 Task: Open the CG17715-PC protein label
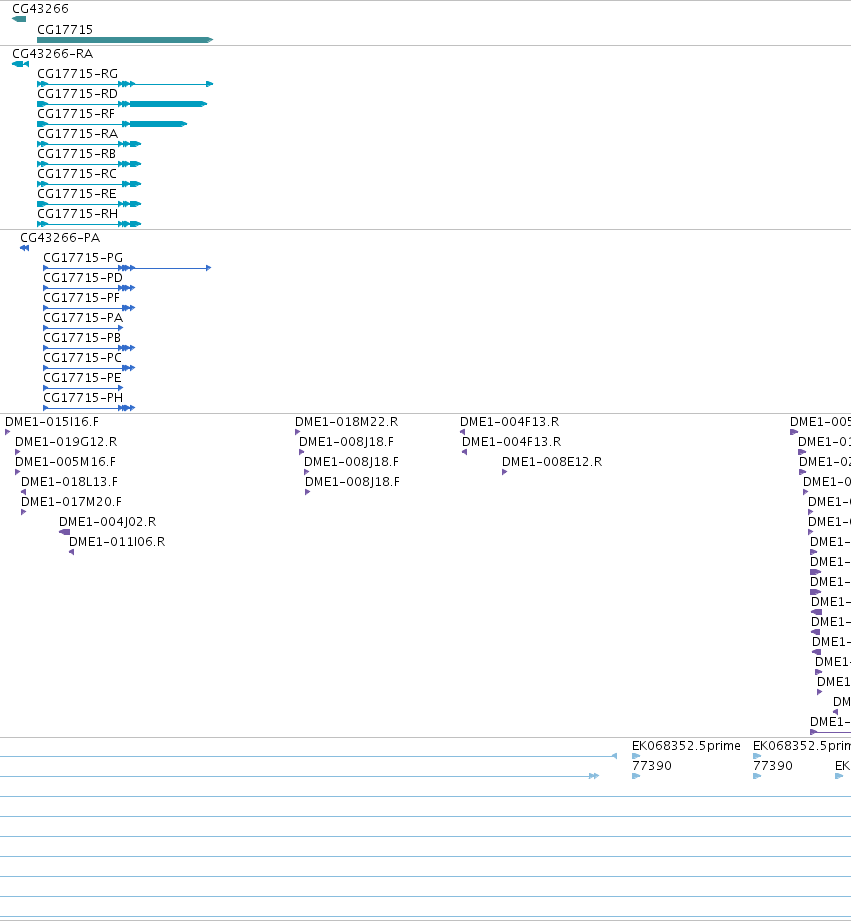pyautogui.click(x=83, y=357)
